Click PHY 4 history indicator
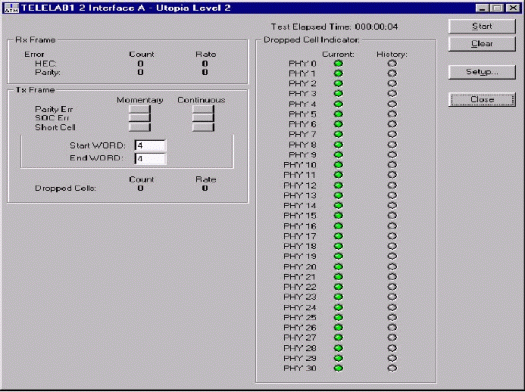 pyautogui.click(x=392, y=104)
